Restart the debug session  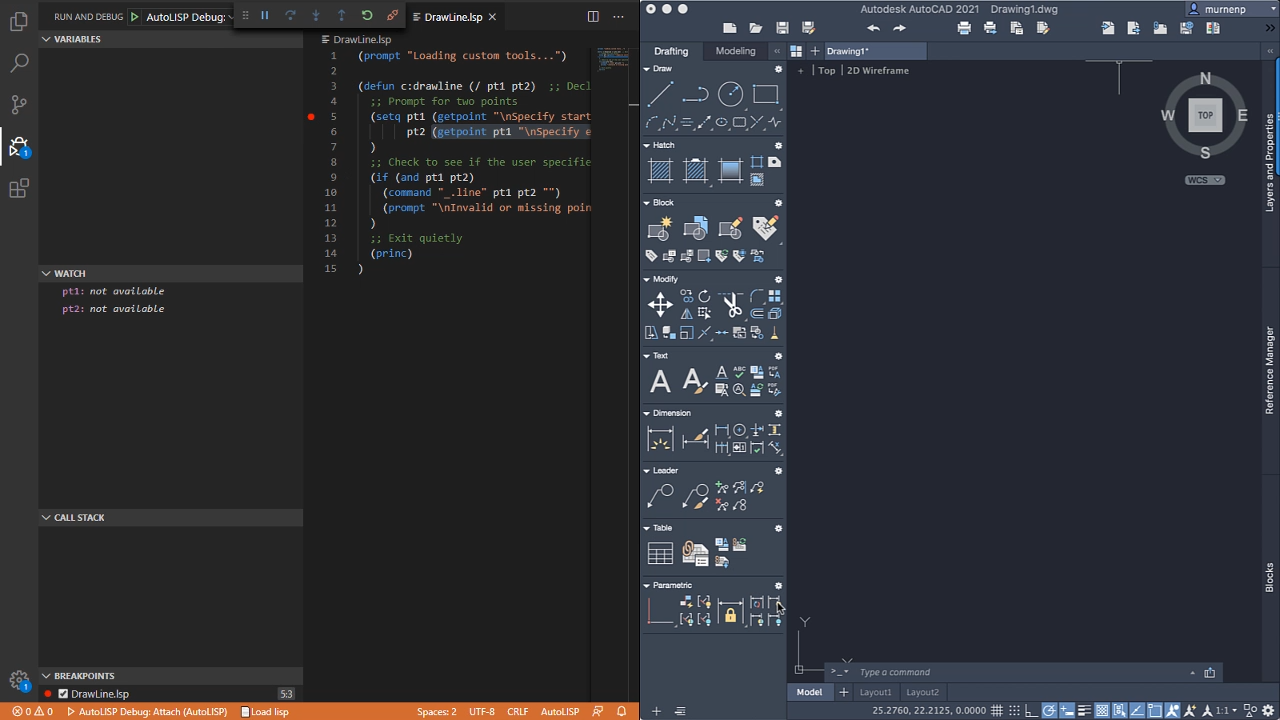367,16
